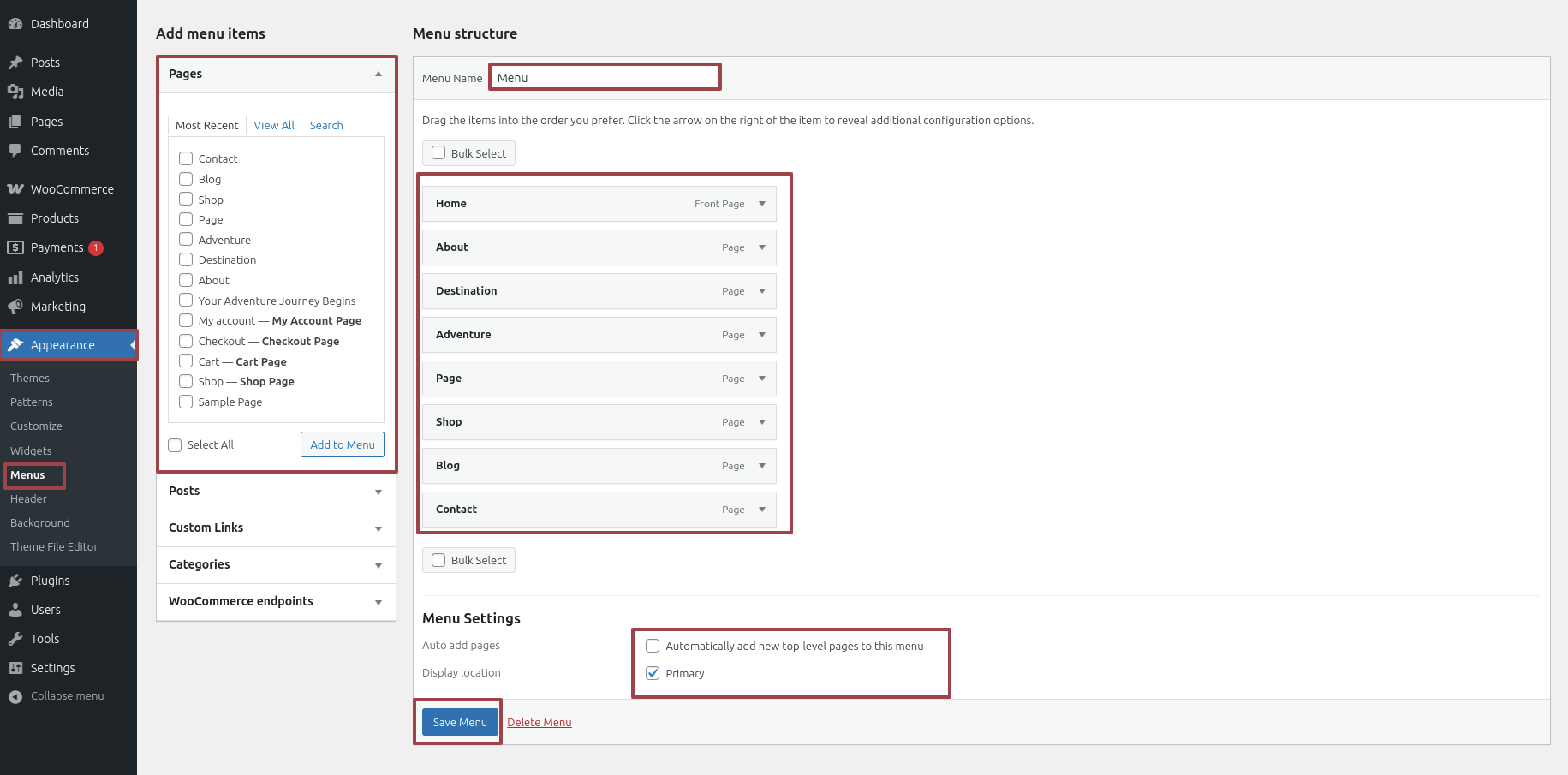
Task: Check the Destination page checkbox
Action: coord(186,259)
